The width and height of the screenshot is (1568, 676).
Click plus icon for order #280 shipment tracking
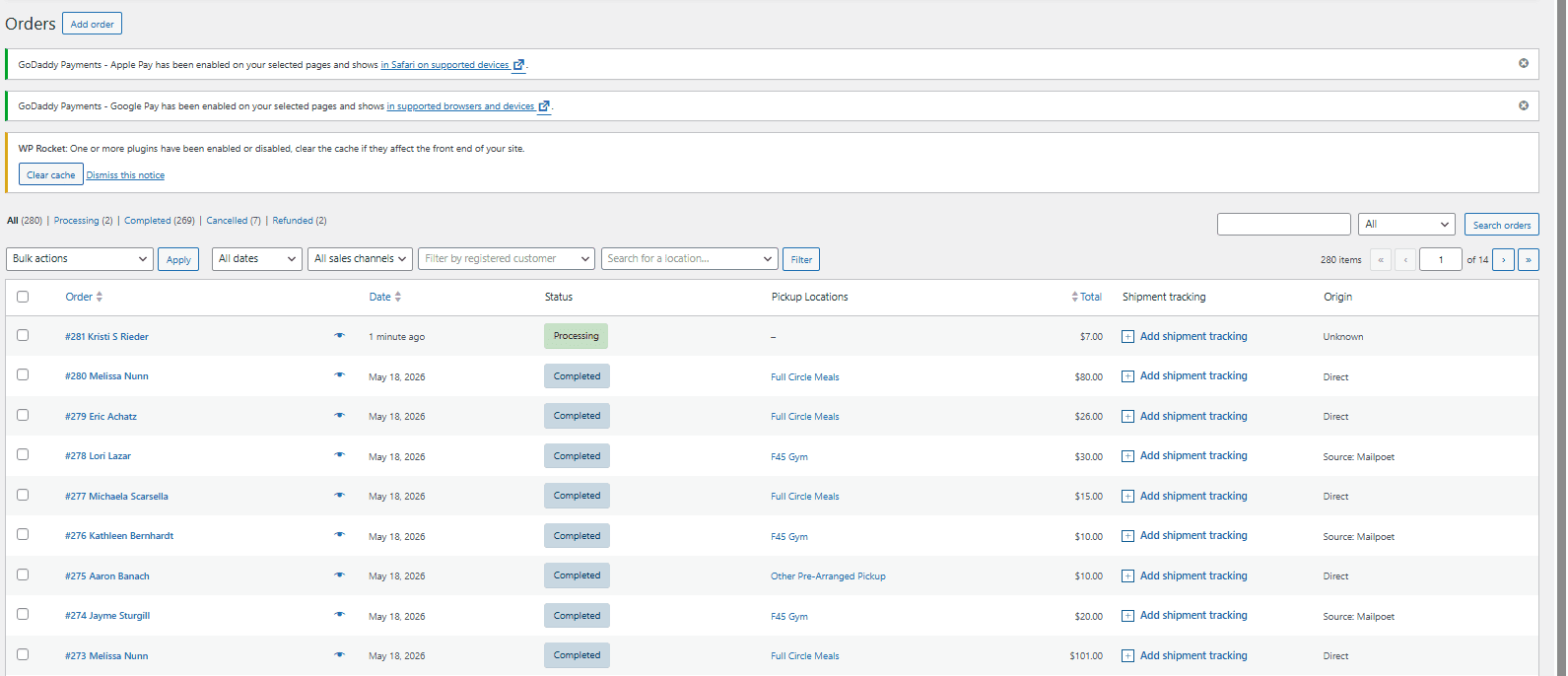(1127, 376)
